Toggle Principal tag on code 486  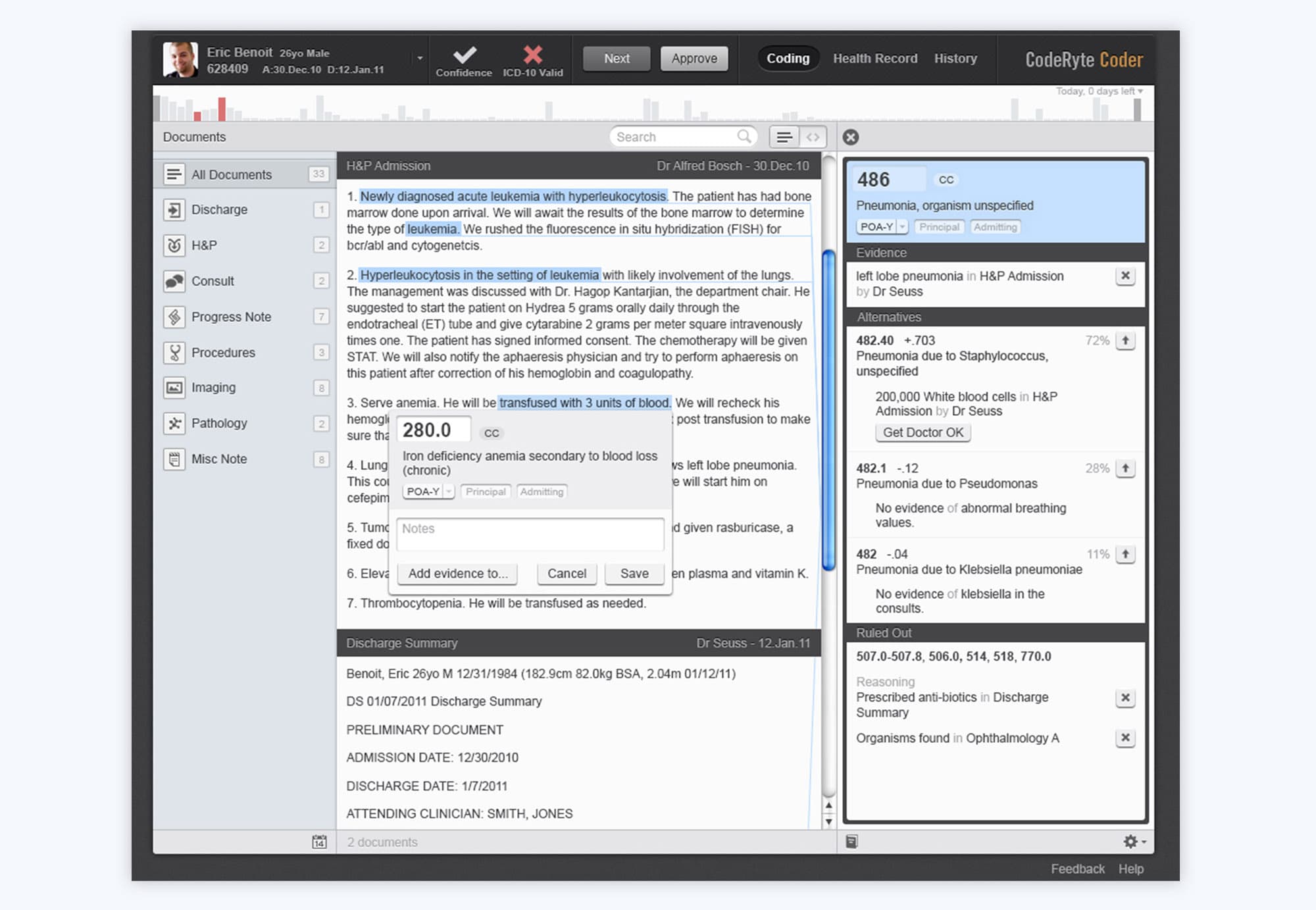coord(939,227)
